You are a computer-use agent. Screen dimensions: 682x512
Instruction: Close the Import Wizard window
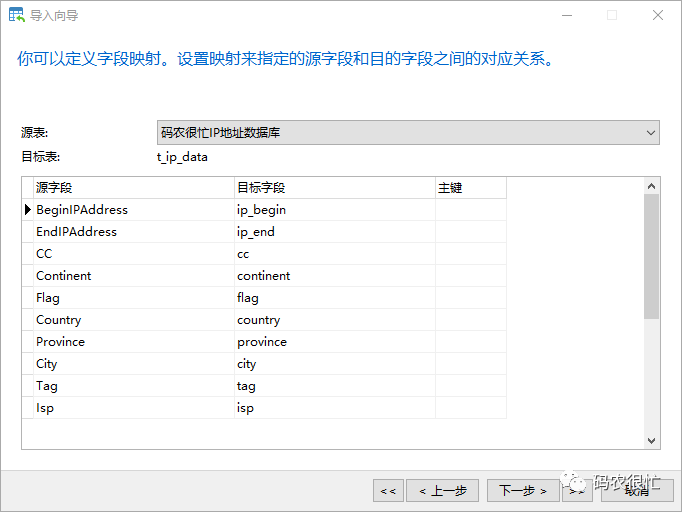coord(658,15)
